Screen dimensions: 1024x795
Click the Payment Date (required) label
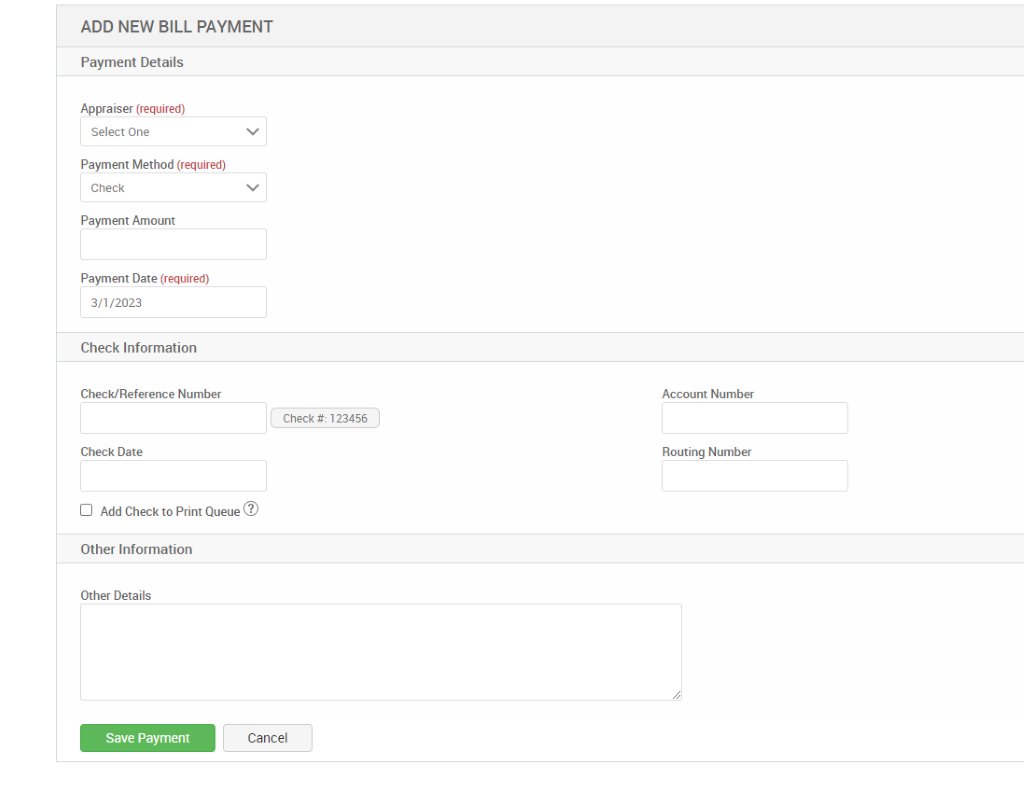tap(145, 278)
